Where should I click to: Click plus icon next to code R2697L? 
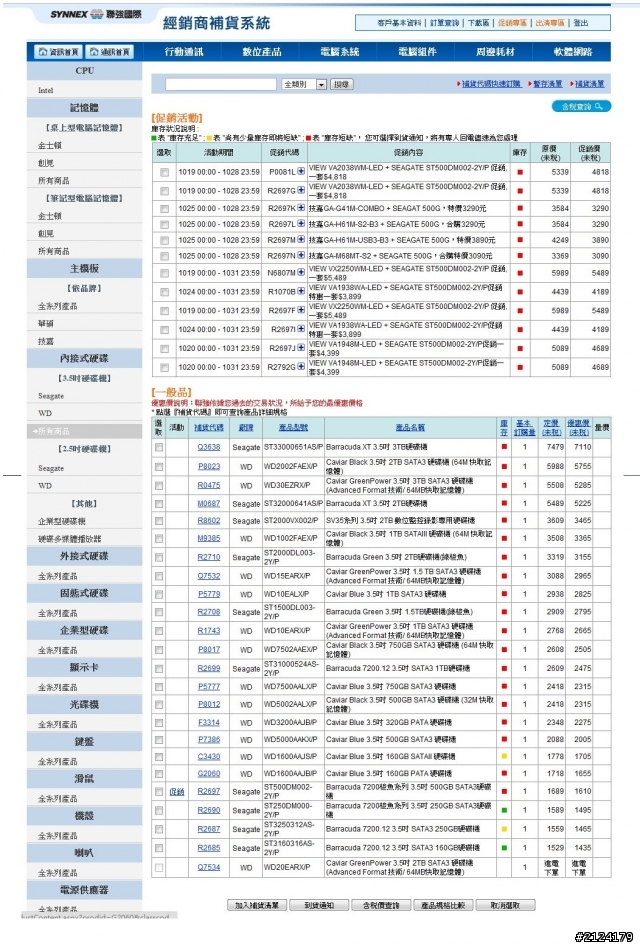pyautogui.click(x=301, y=224)
